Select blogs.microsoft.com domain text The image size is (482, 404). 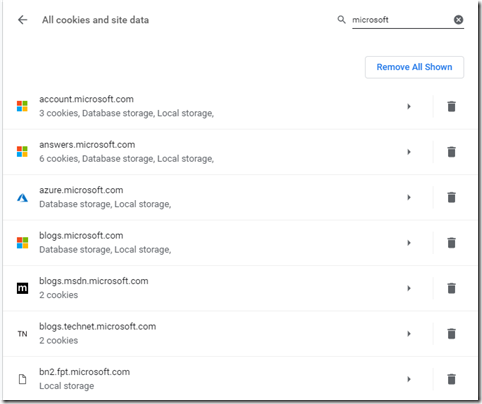[81, 236]
